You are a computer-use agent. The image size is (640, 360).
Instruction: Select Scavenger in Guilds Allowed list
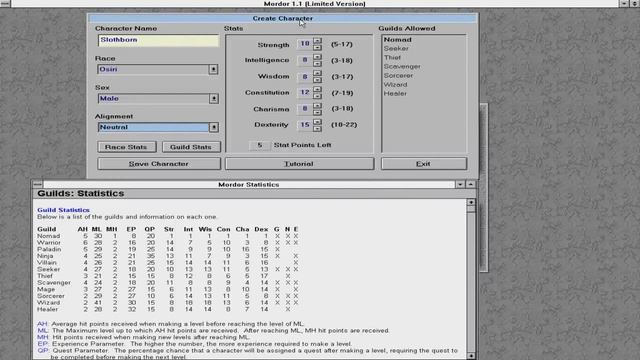[x=402, y=67]
